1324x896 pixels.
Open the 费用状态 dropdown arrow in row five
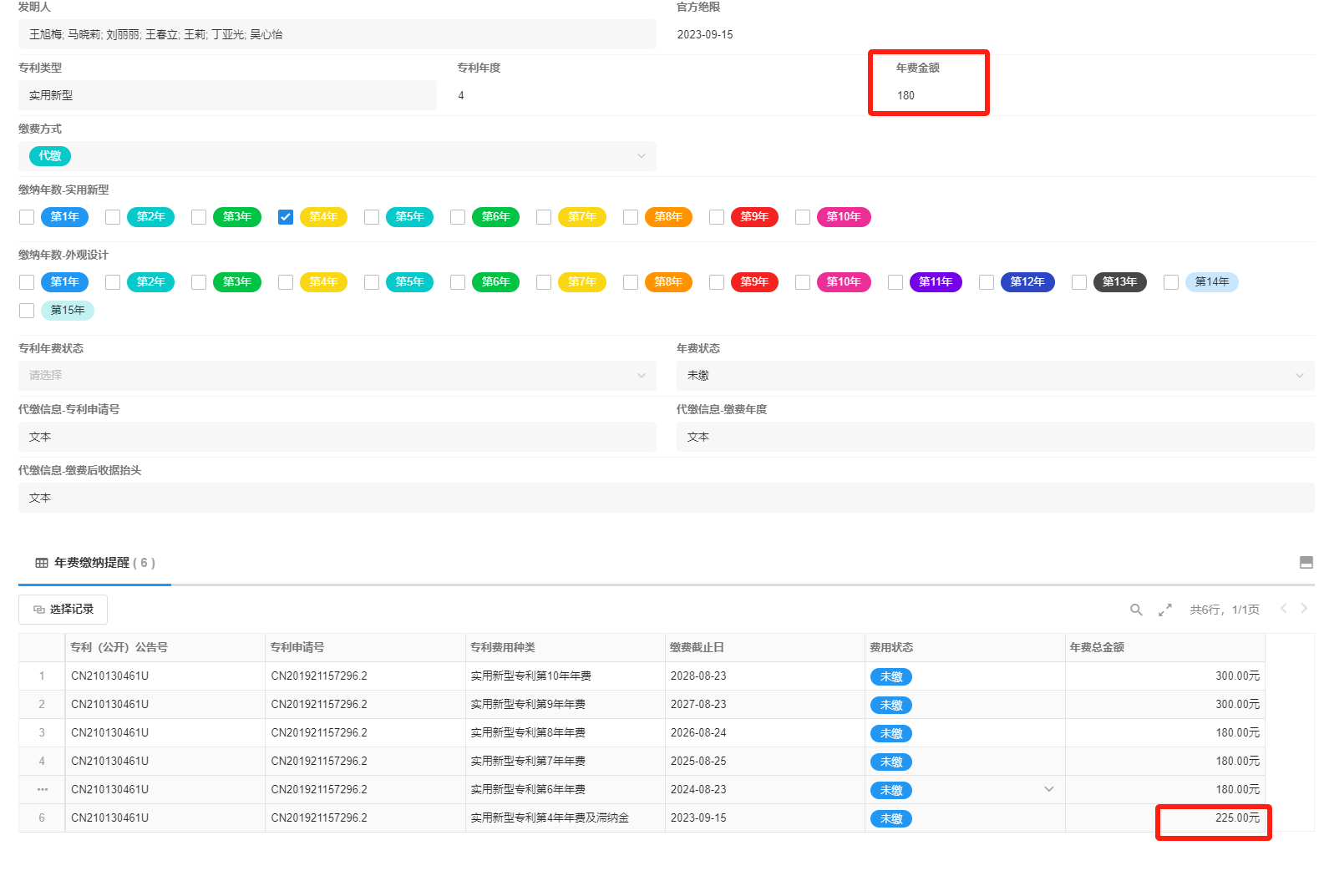(x=1048, y=789)
